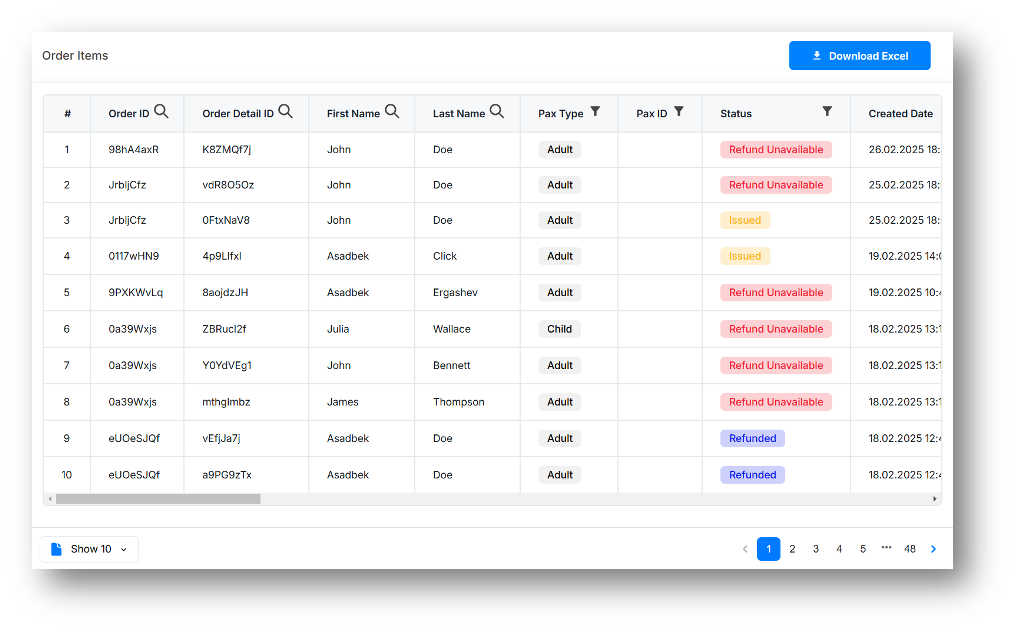Click the Order Detail ID search icon
The height and width of the screenshot is (632, 1016).
pyautogui.click(x=285, y=112)
